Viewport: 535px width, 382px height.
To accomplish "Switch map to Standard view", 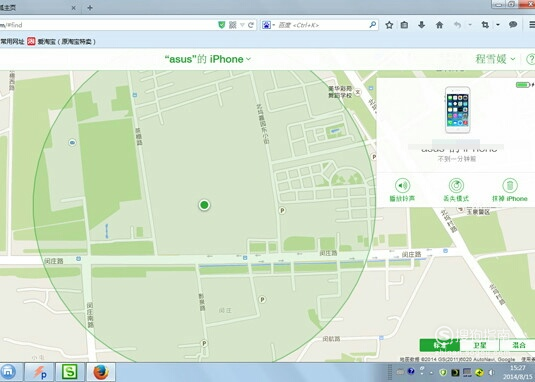I will click(439, 345).
